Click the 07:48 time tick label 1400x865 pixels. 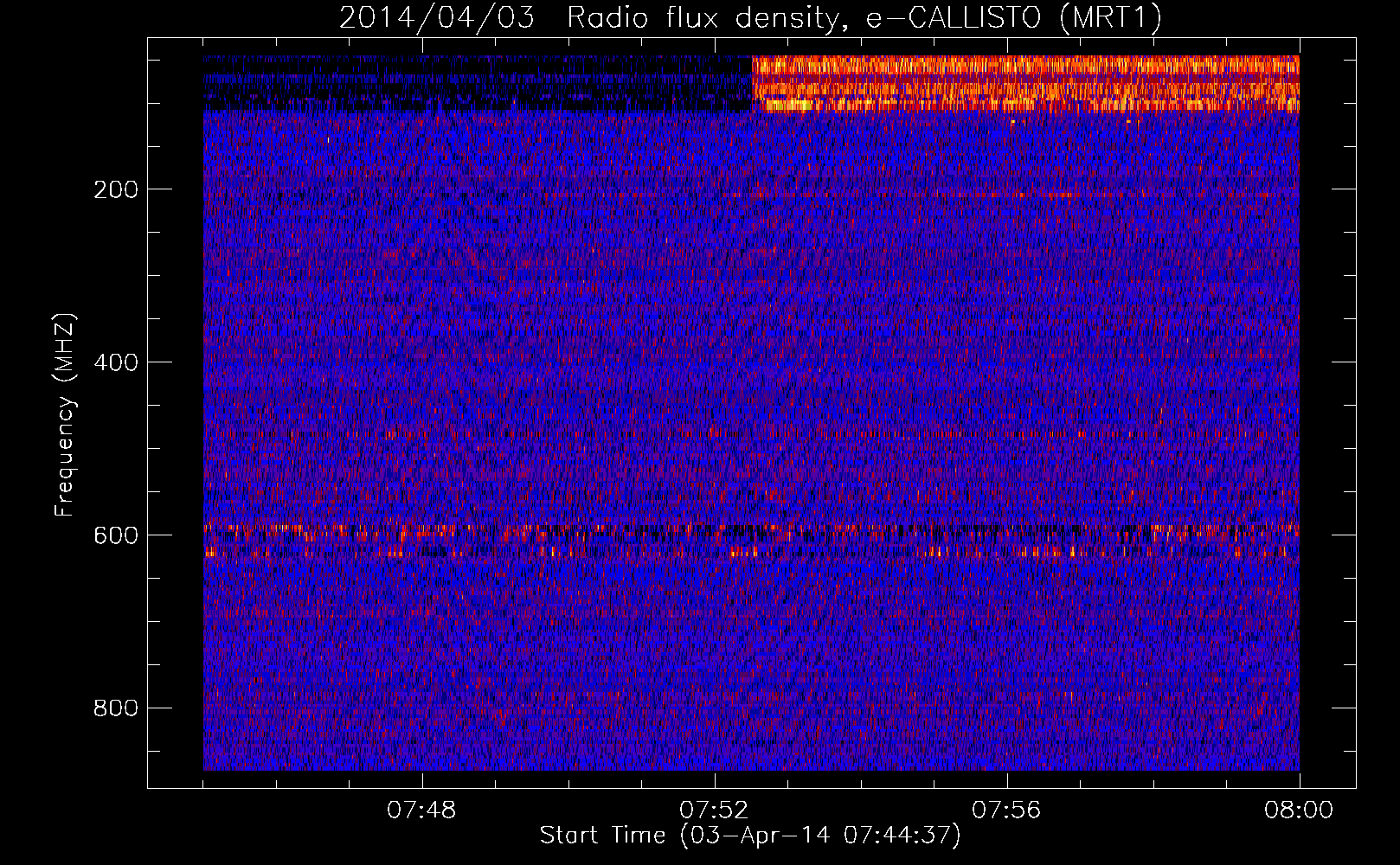(x=421, y=811)
